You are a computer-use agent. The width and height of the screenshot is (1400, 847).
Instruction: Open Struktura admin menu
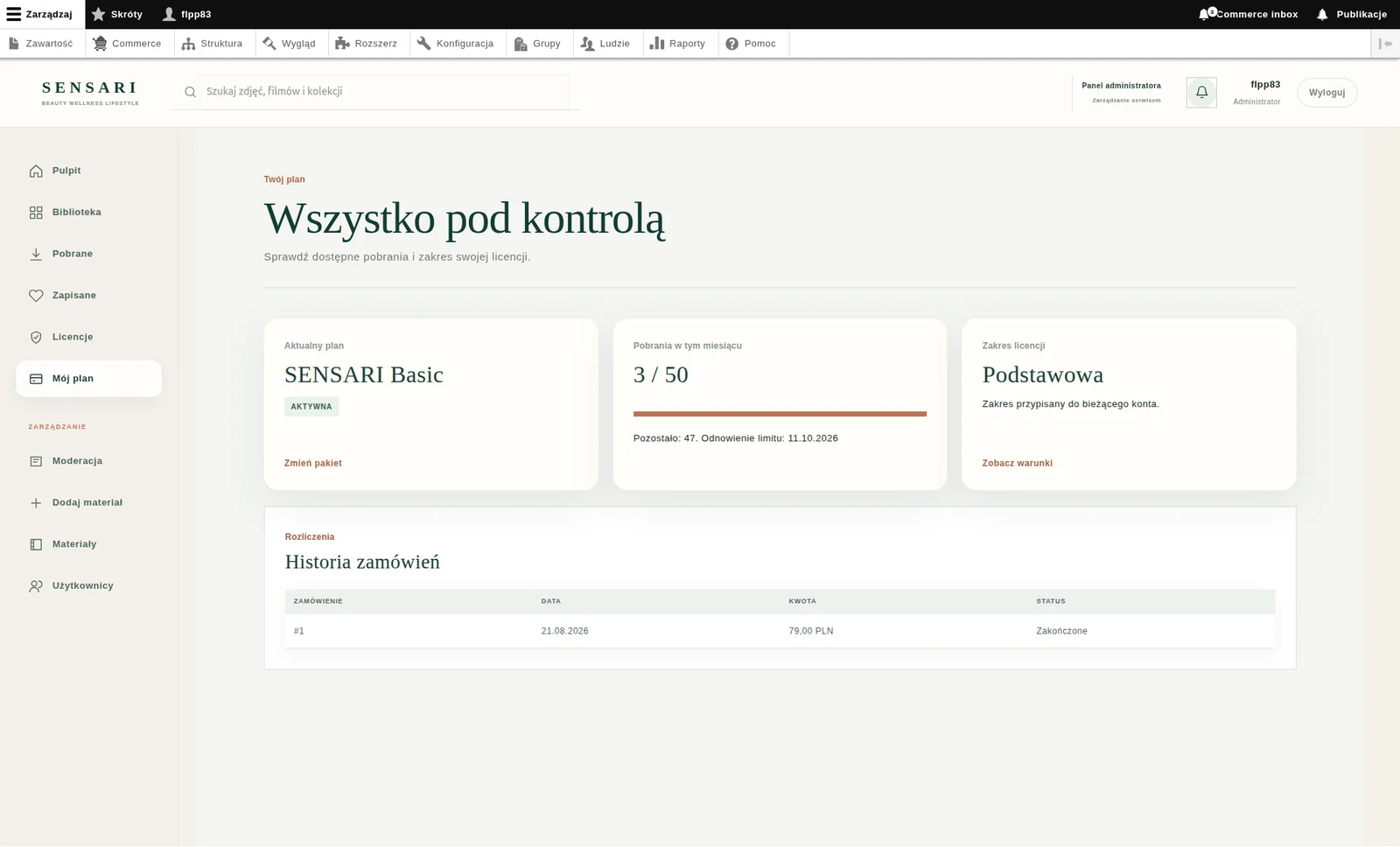(214, 44)
